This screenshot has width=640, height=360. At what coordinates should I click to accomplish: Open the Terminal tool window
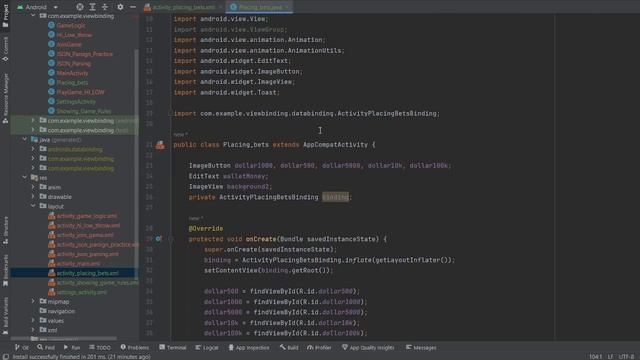click(x=173, y=347)
